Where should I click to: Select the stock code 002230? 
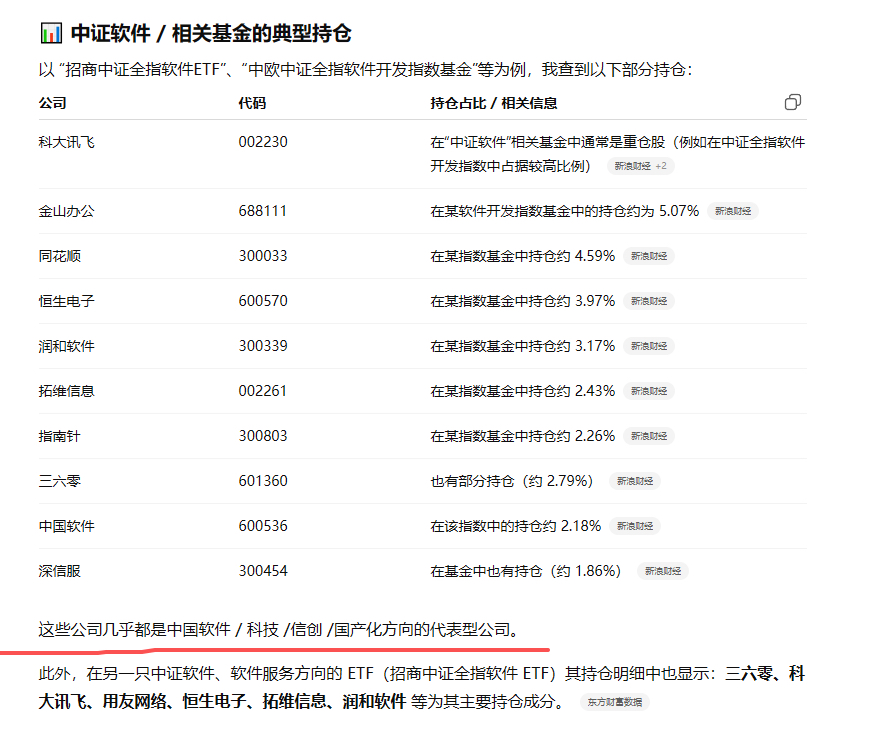click(x=263, y=142)
